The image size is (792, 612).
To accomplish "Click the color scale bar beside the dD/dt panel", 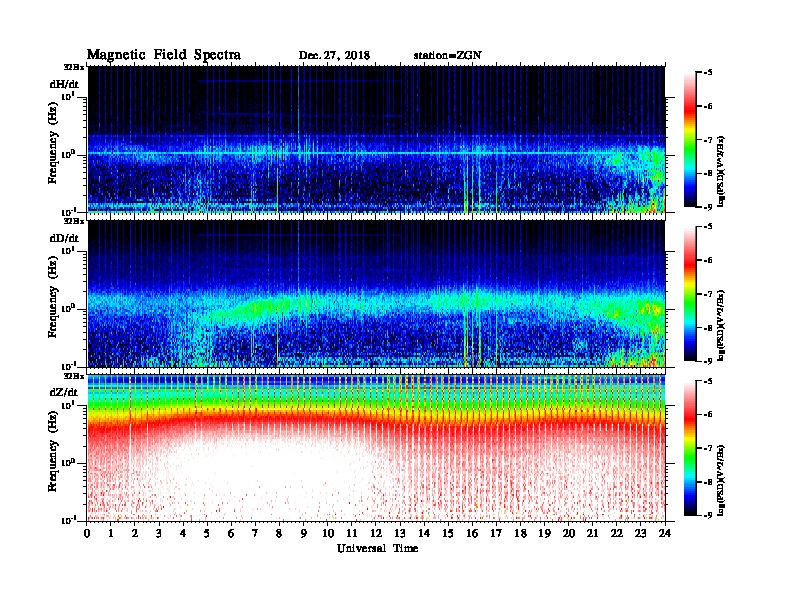I will point(690,293).
